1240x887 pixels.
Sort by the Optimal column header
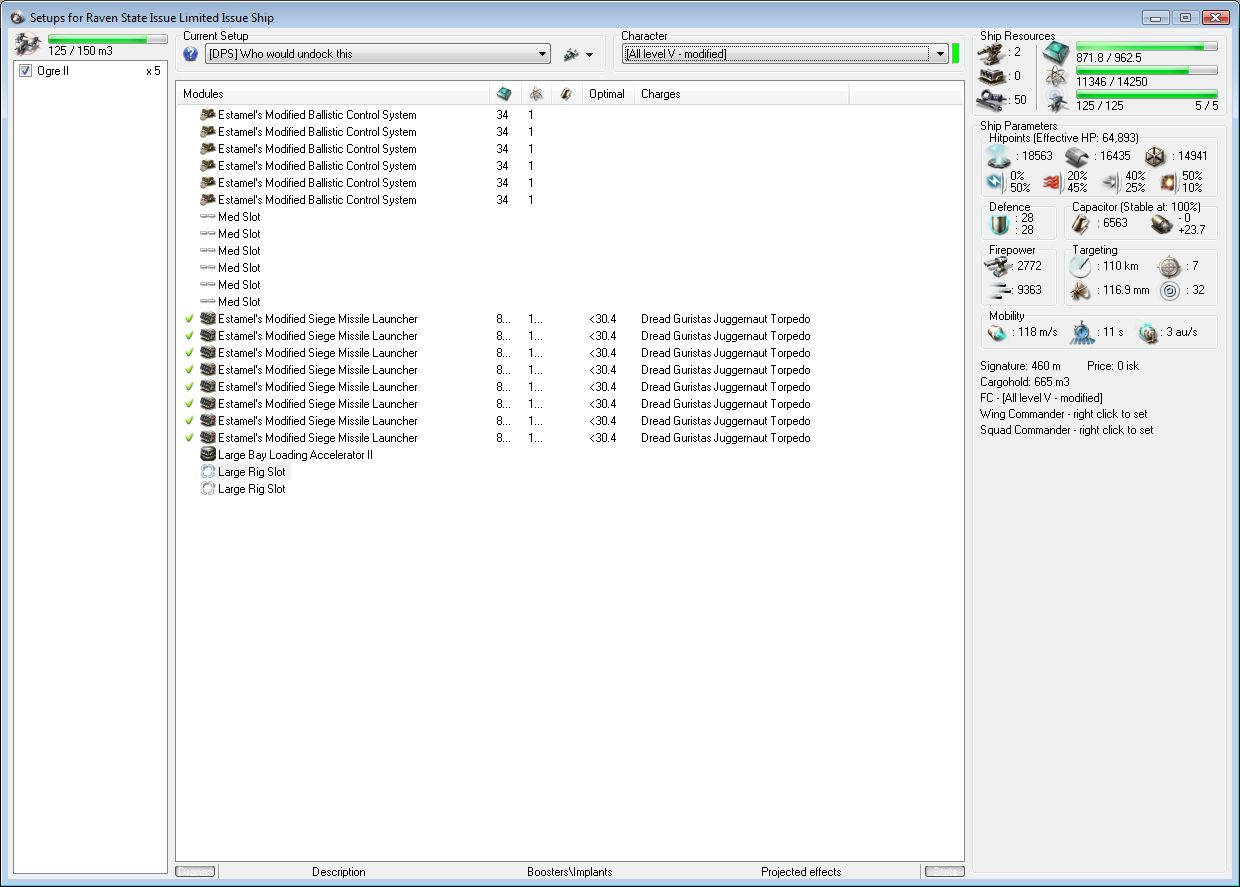tap(608, 94)
